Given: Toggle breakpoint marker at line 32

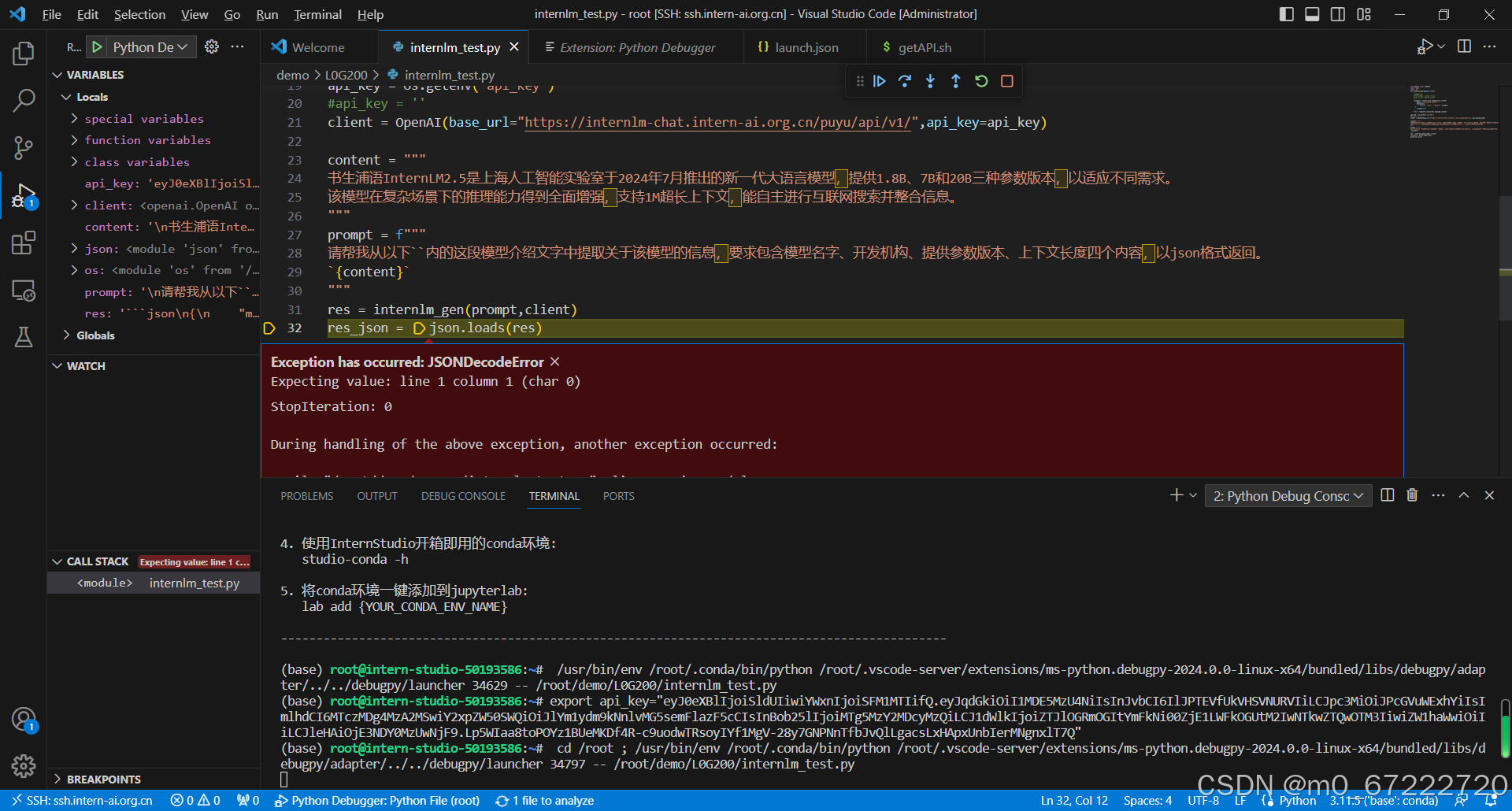Looking at the screenshot, I should (269, 328).
